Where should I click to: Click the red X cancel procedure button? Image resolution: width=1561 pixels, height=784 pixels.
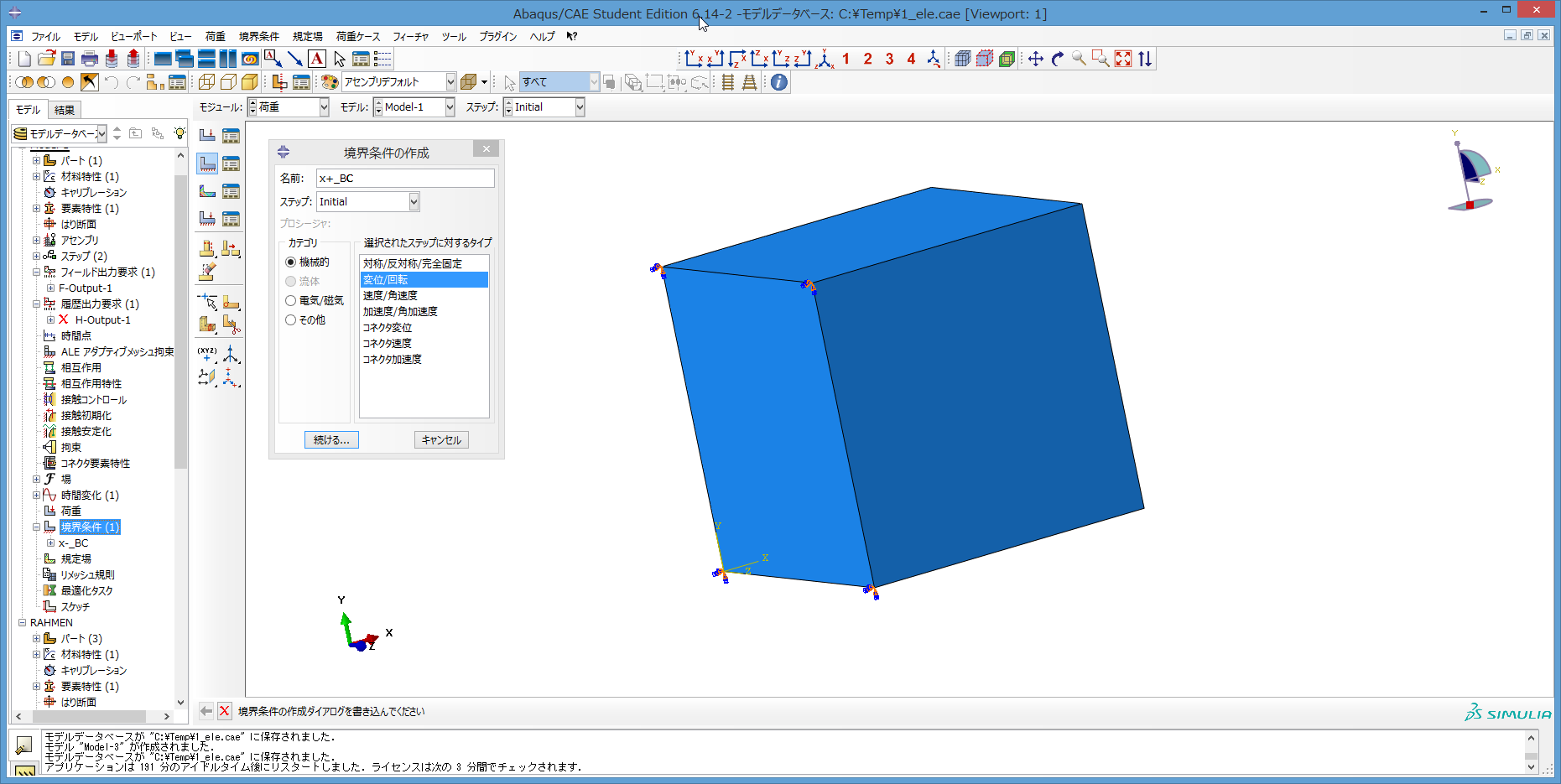pyautogui.click(x=224, y=711)
